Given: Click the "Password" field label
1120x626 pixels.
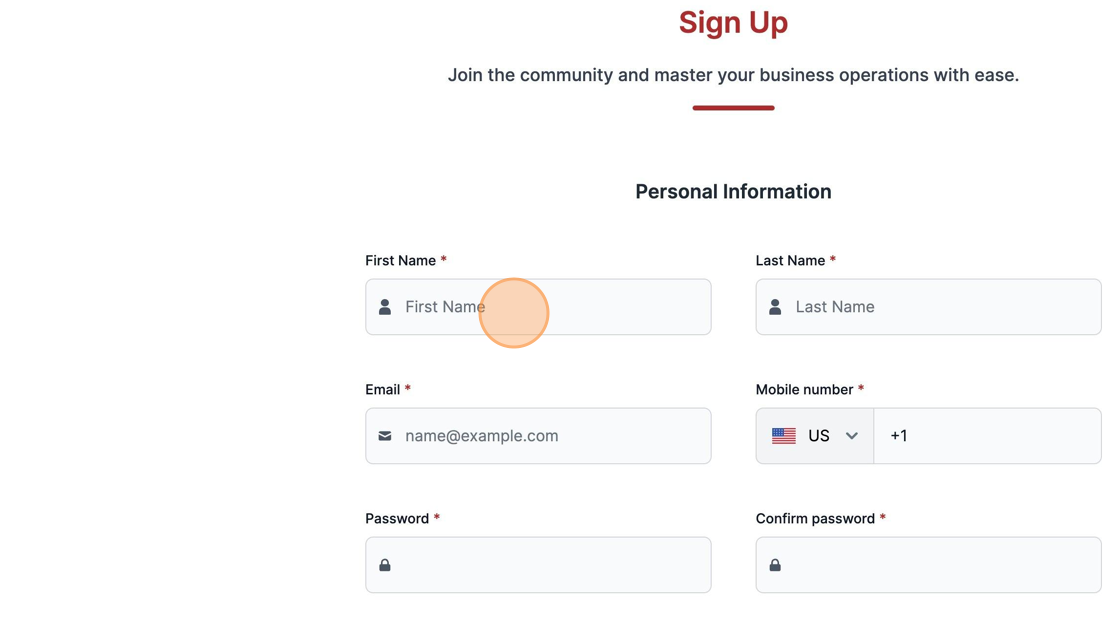Looking at the screenshot, I should click(397, 519).
